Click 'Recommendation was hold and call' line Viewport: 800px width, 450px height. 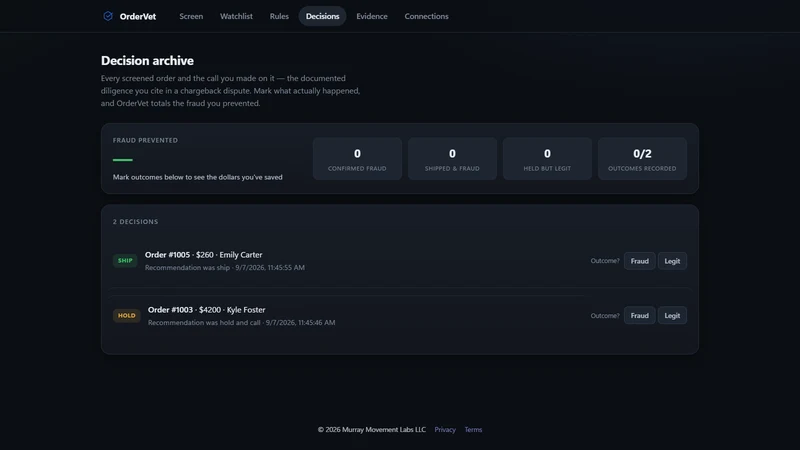tap(241, 322)
